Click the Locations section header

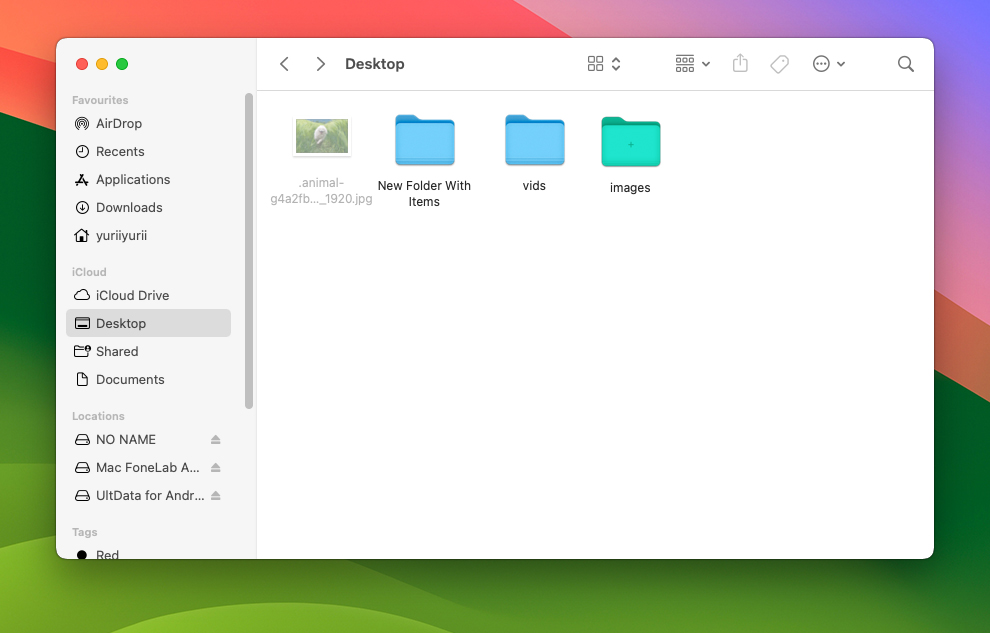pos(98,416)
